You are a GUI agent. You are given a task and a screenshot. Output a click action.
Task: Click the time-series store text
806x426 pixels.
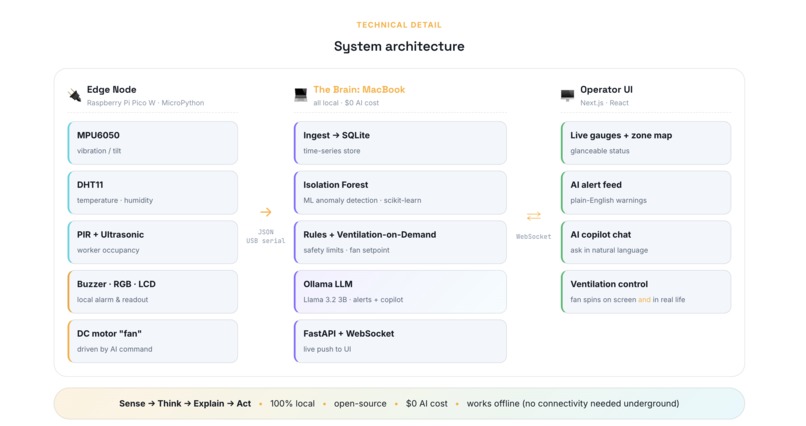pyautogui.click(x=332, y=151)
